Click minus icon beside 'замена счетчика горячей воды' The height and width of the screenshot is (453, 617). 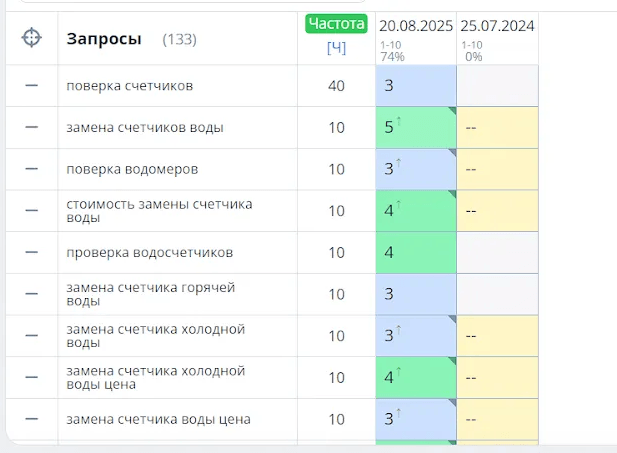point(32,294)
